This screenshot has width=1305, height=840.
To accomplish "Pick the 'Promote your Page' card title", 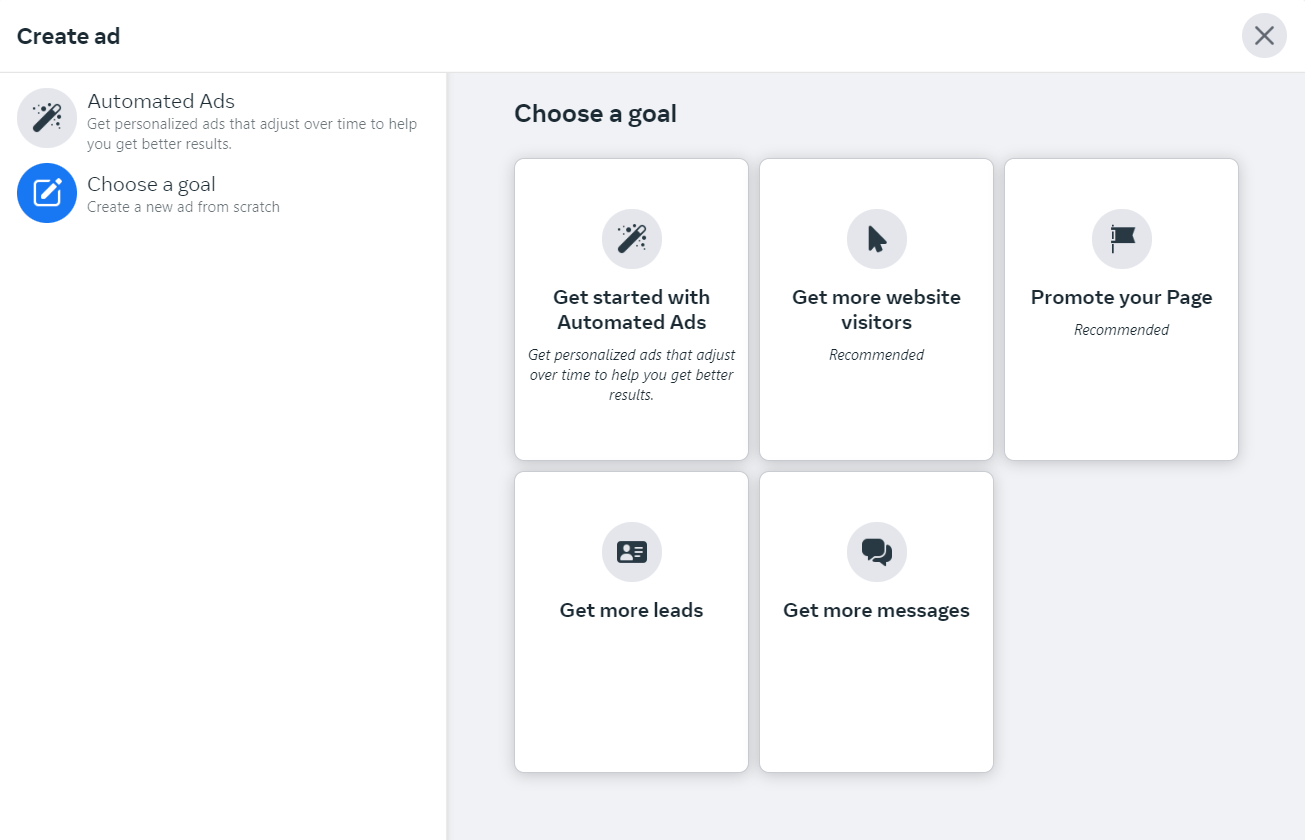I will [x=1121, y=297].
